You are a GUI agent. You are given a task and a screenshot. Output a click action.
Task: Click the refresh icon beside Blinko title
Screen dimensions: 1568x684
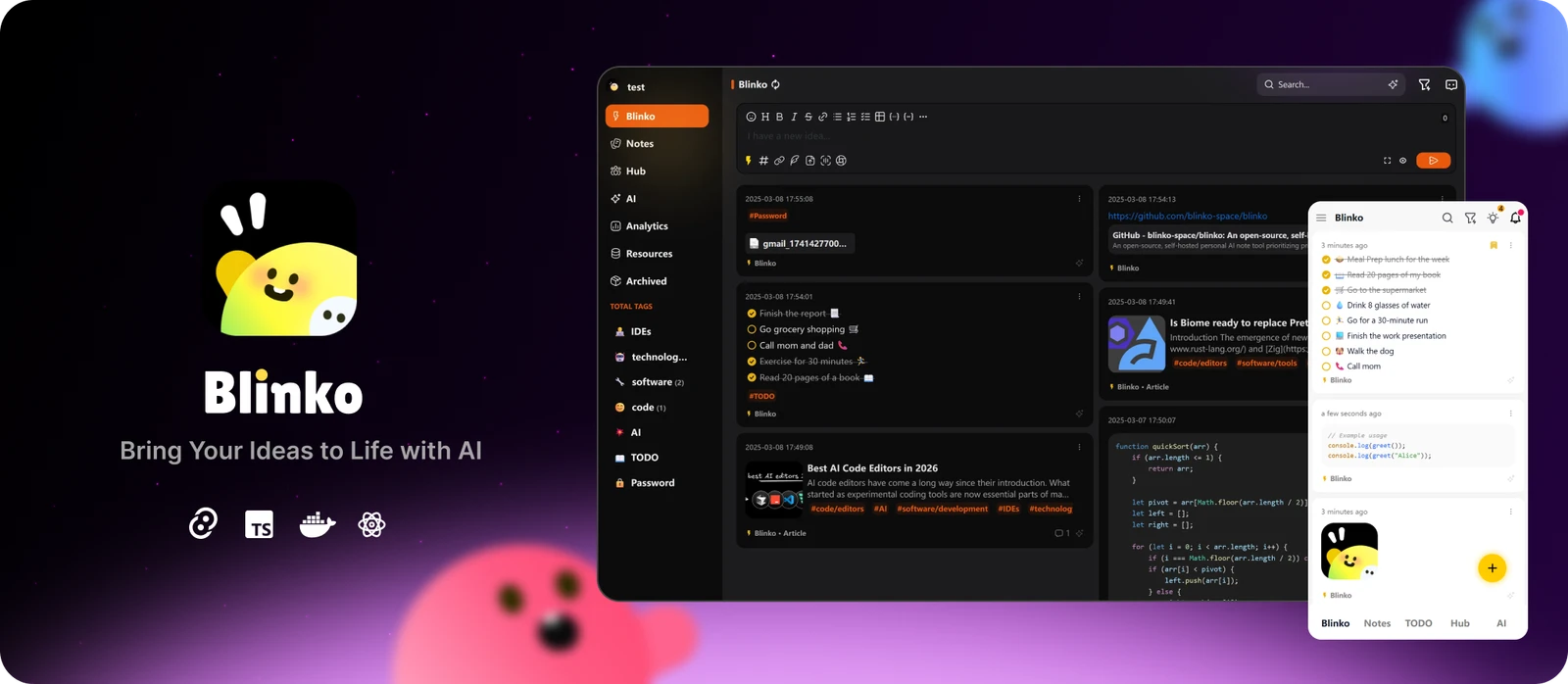click(775, 84)
